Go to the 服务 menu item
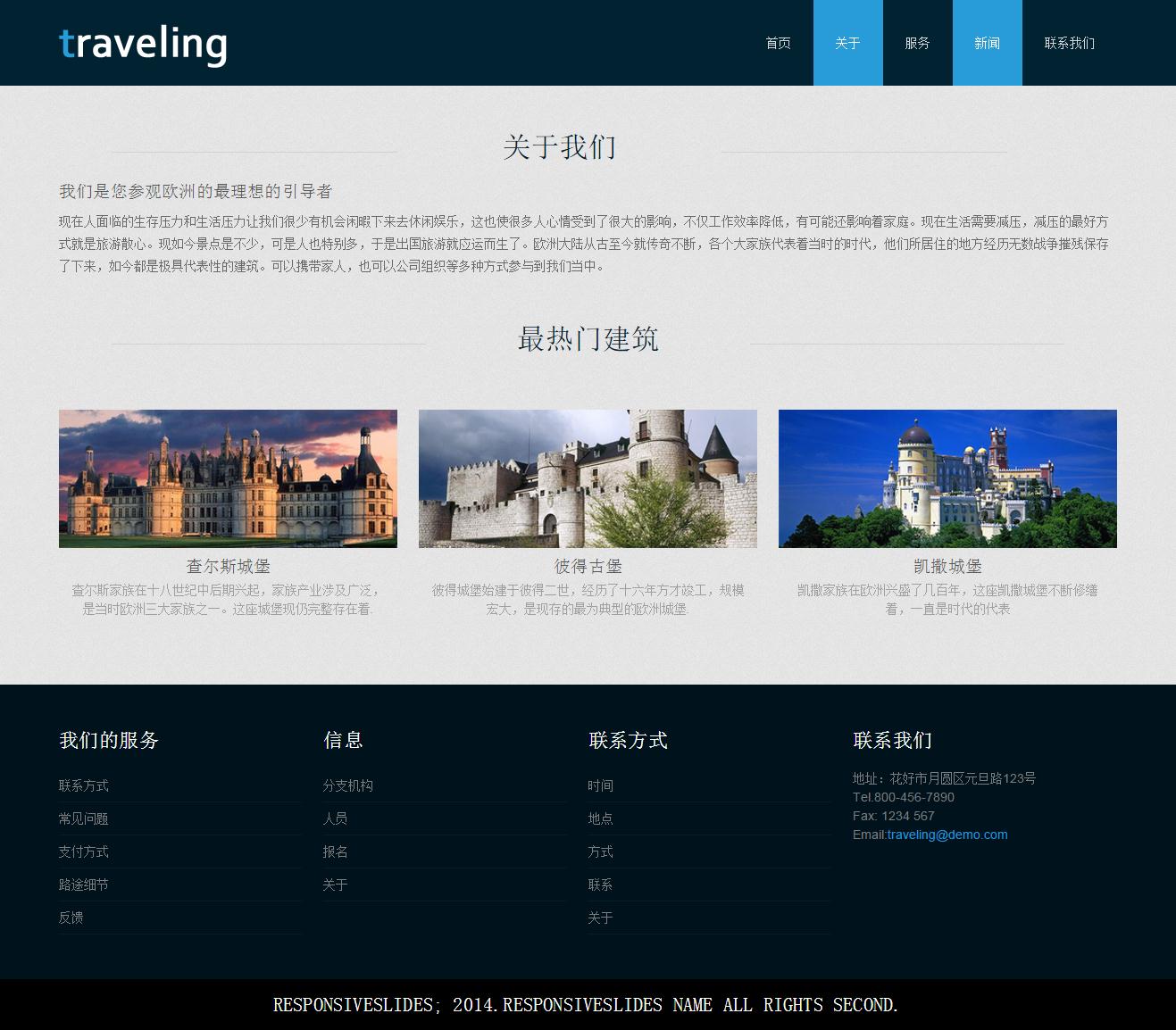 pos(917,43)
